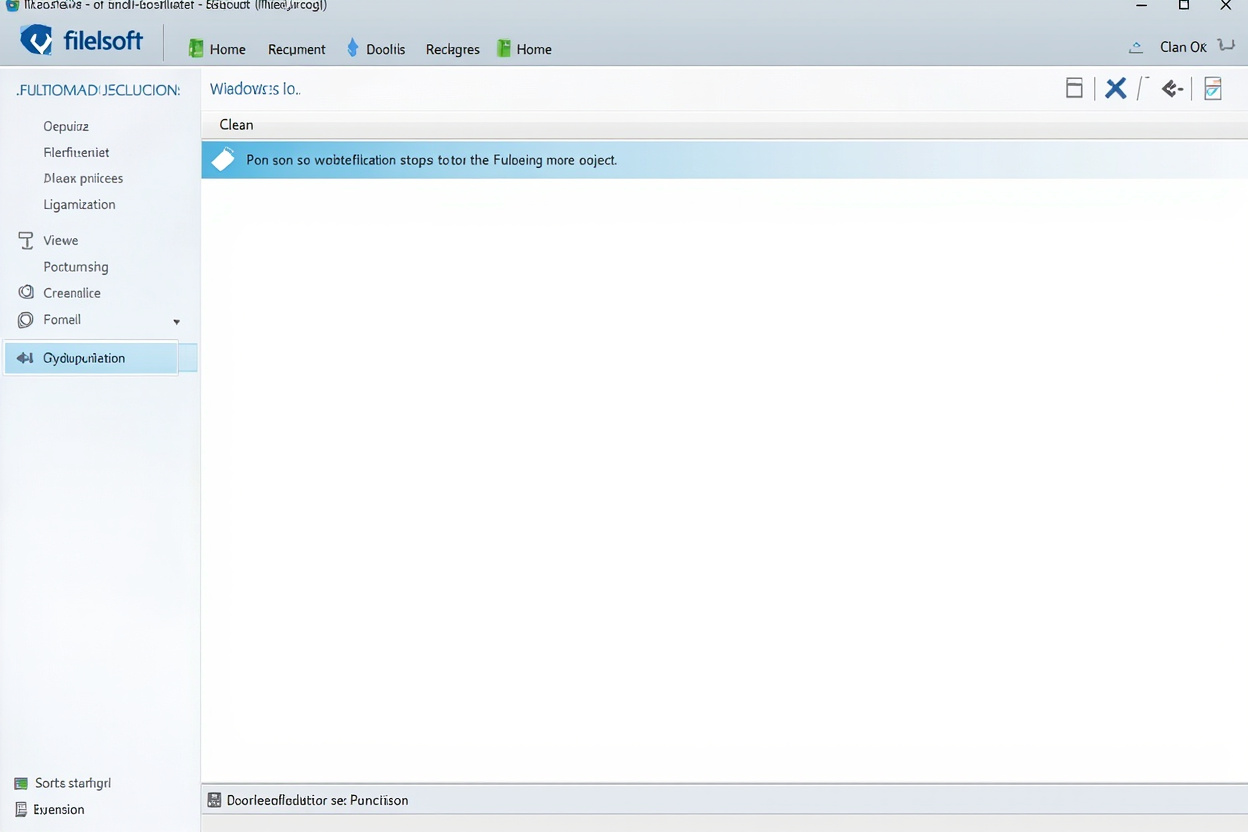Click the window layout panel icon

click(1074, 88)
